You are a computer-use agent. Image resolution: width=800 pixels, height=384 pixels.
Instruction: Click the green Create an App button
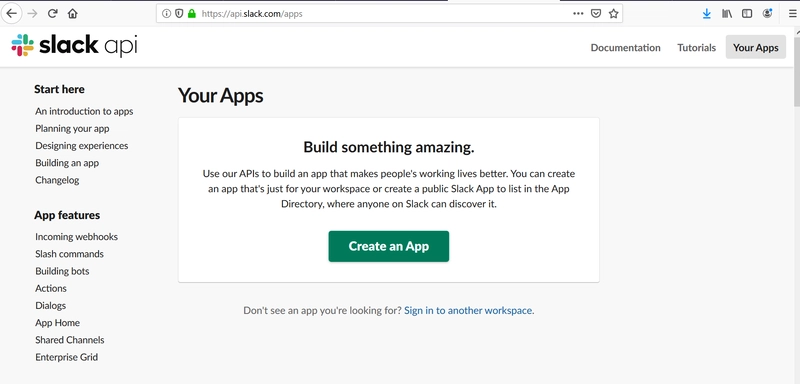point(389,246)
